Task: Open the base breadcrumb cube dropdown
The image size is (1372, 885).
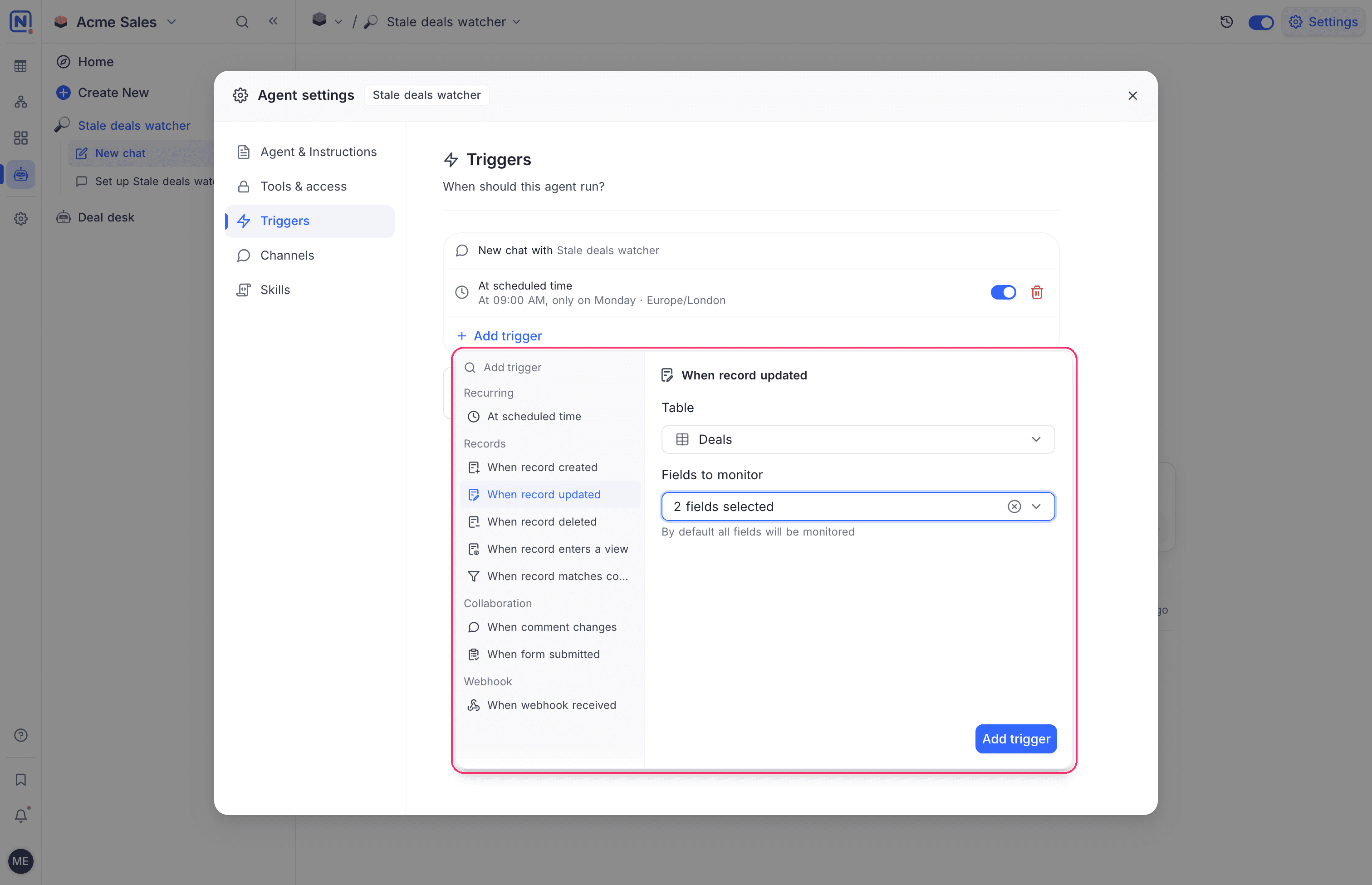Action: tap(327, 21)
